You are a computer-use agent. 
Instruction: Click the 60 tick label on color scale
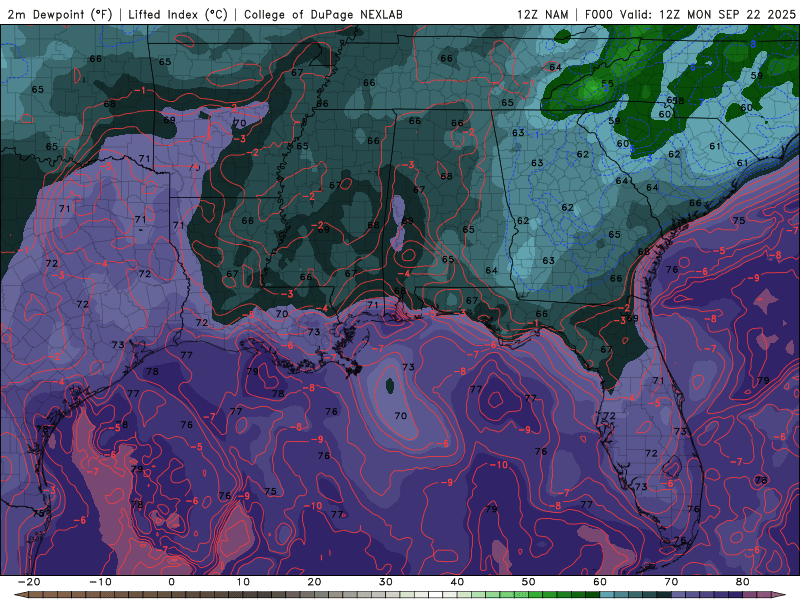[600, 582]
